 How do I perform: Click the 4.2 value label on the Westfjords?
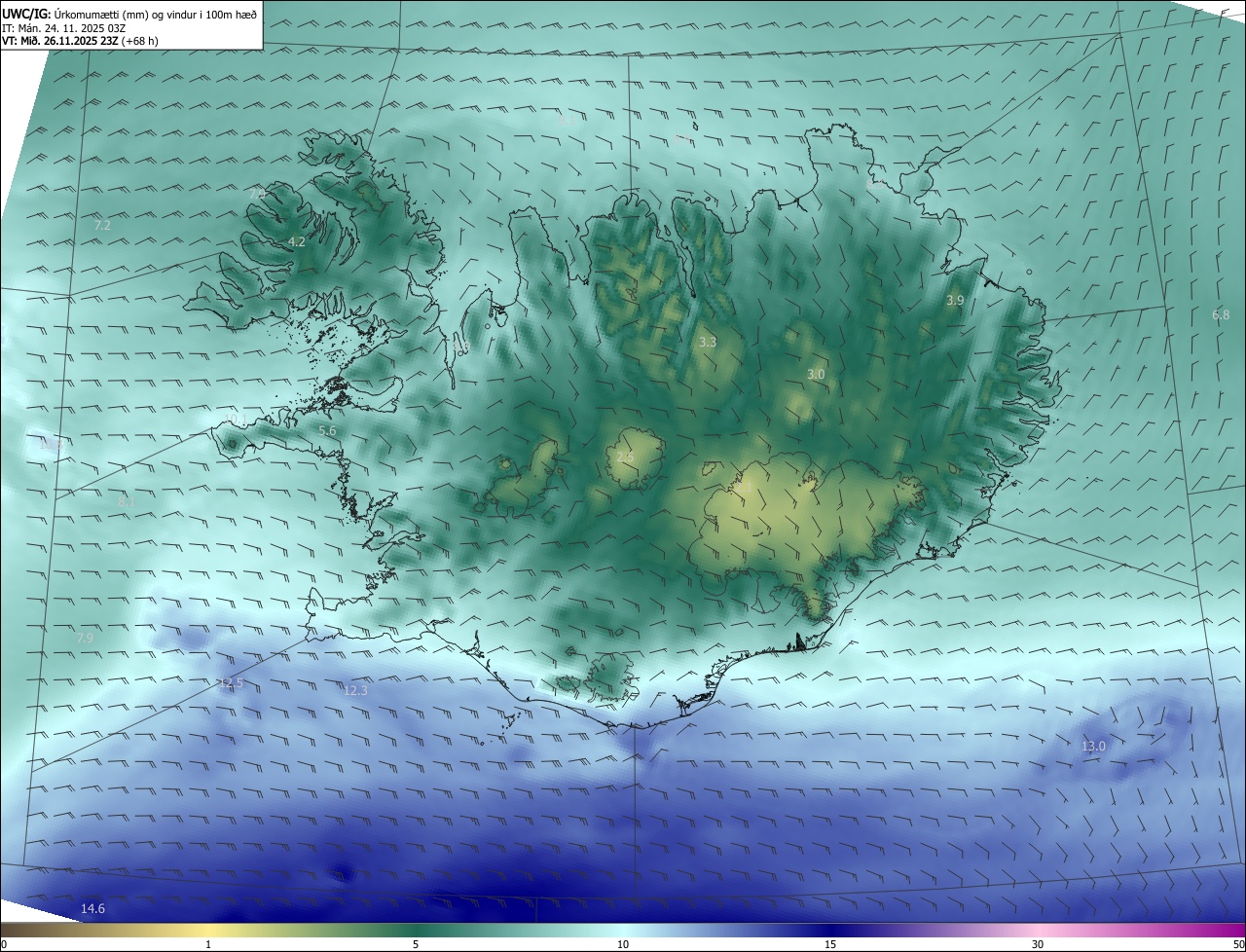pos(297,241)
